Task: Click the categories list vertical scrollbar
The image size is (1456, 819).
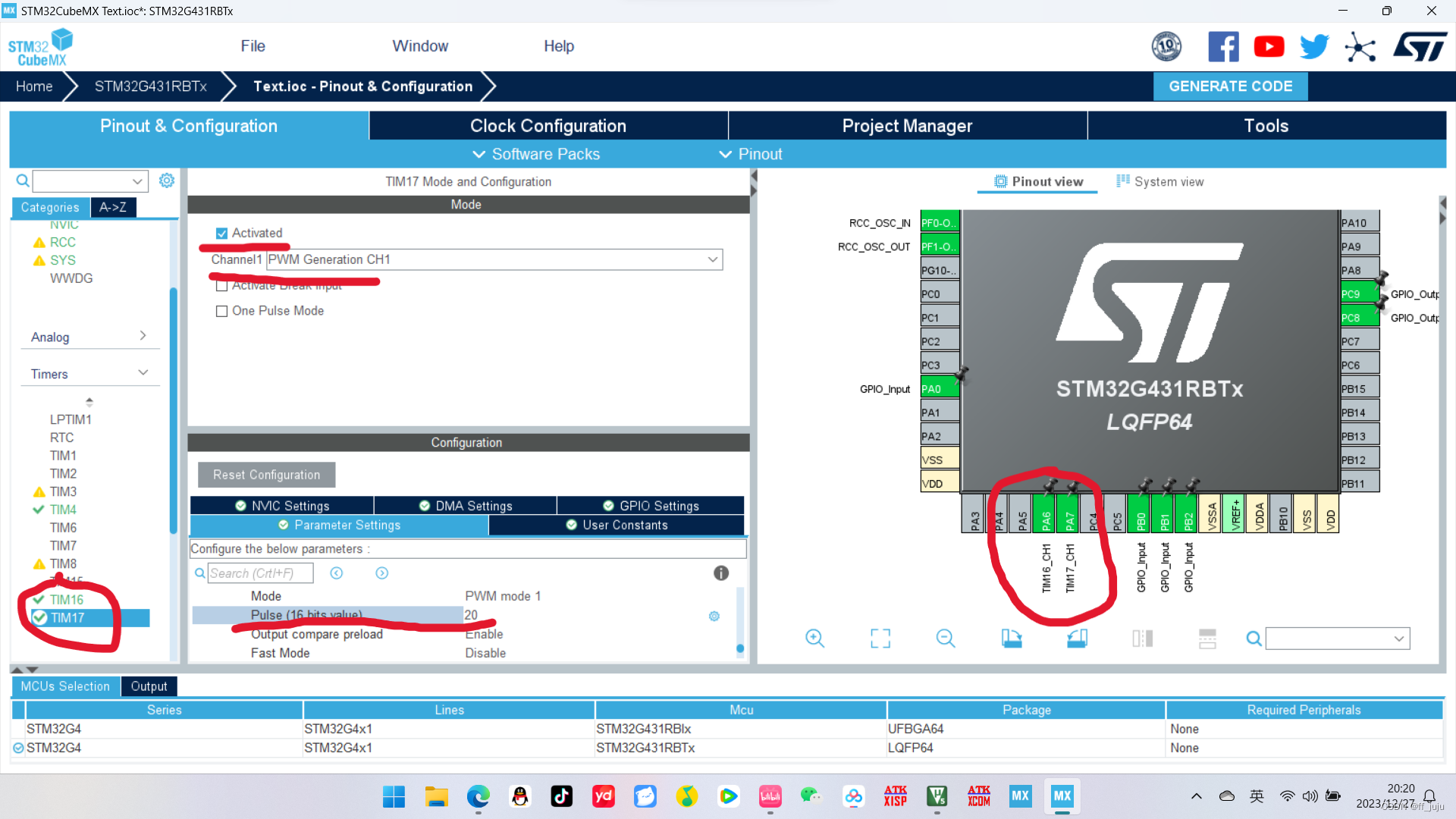Action: point(173,409)
